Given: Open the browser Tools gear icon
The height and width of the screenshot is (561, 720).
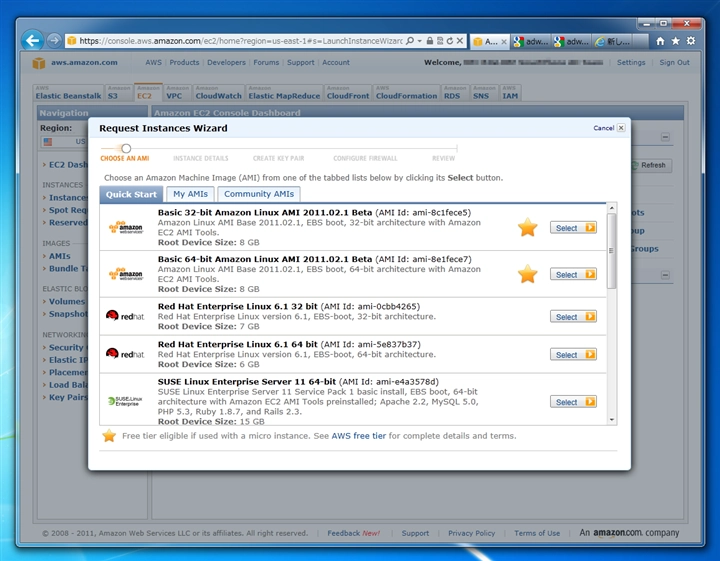Looking at the screenshot, I should tap(691, 41).
